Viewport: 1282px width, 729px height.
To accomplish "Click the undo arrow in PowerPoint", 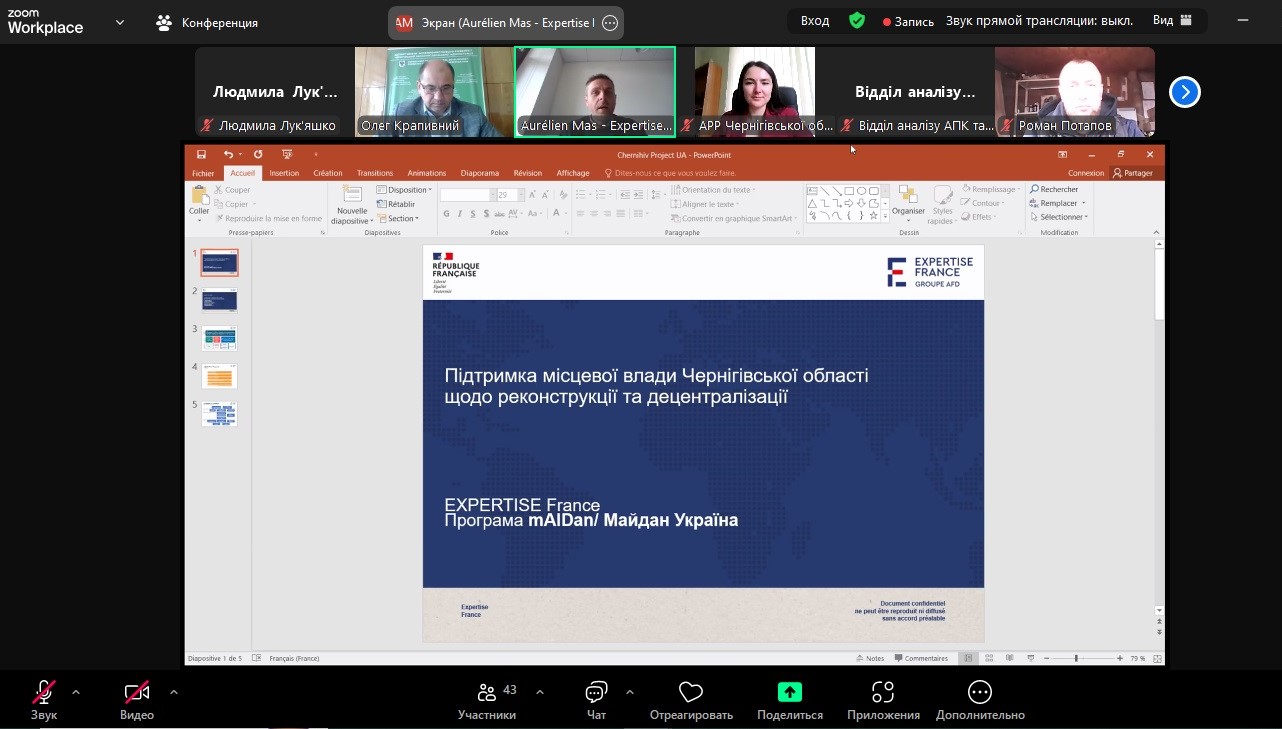I will (x=228, y=154).
